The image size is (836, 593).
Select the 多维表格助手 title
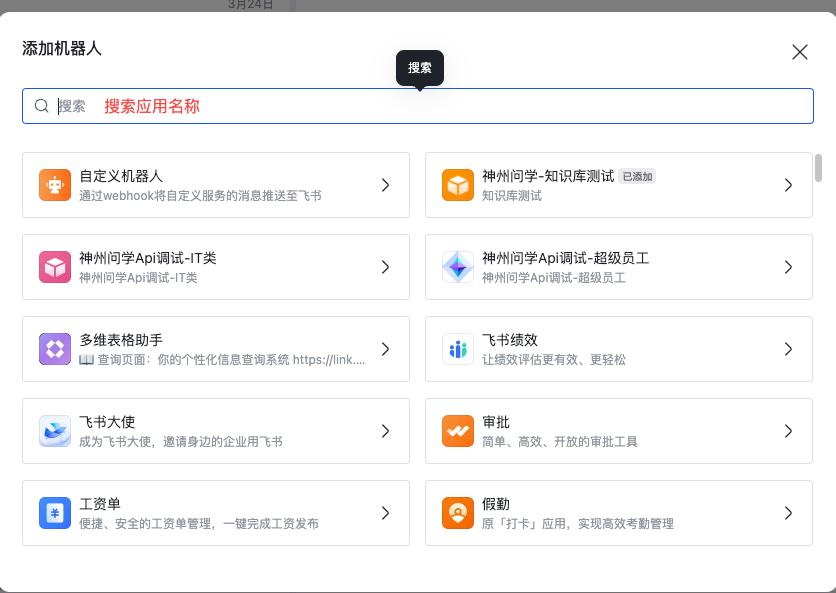[x=121, y=340]
